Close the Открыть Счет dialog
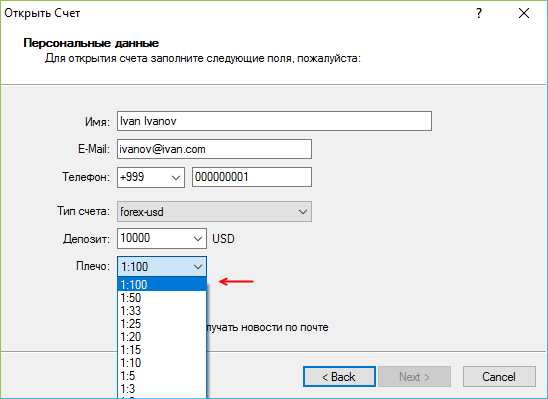The width and height of the screenshot is (548, 399). 524,13
